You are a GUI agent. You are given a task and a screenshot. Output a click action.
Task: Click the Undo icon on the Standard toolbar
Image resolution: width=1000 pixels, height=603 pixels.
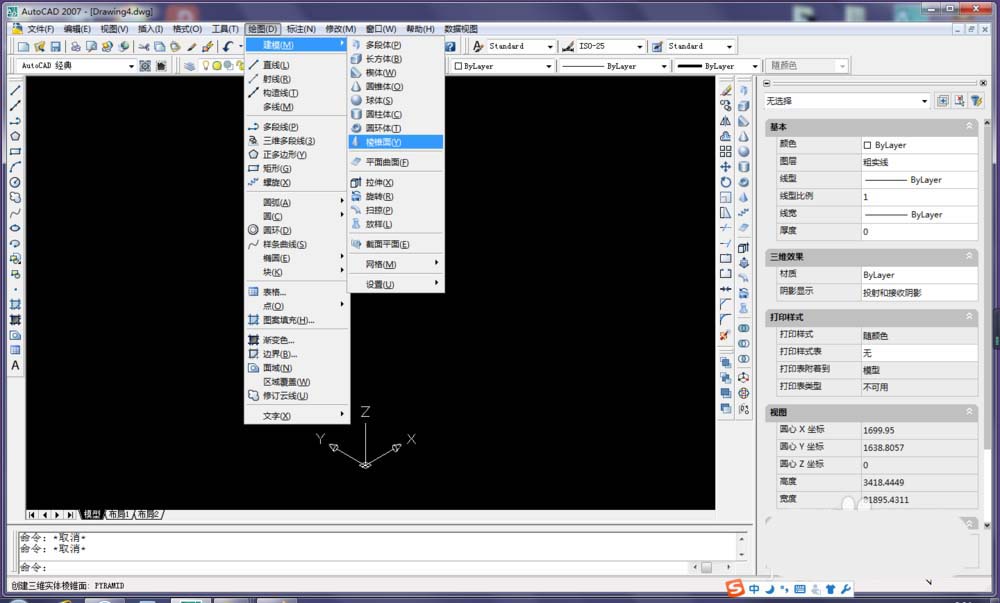point(226,46)
